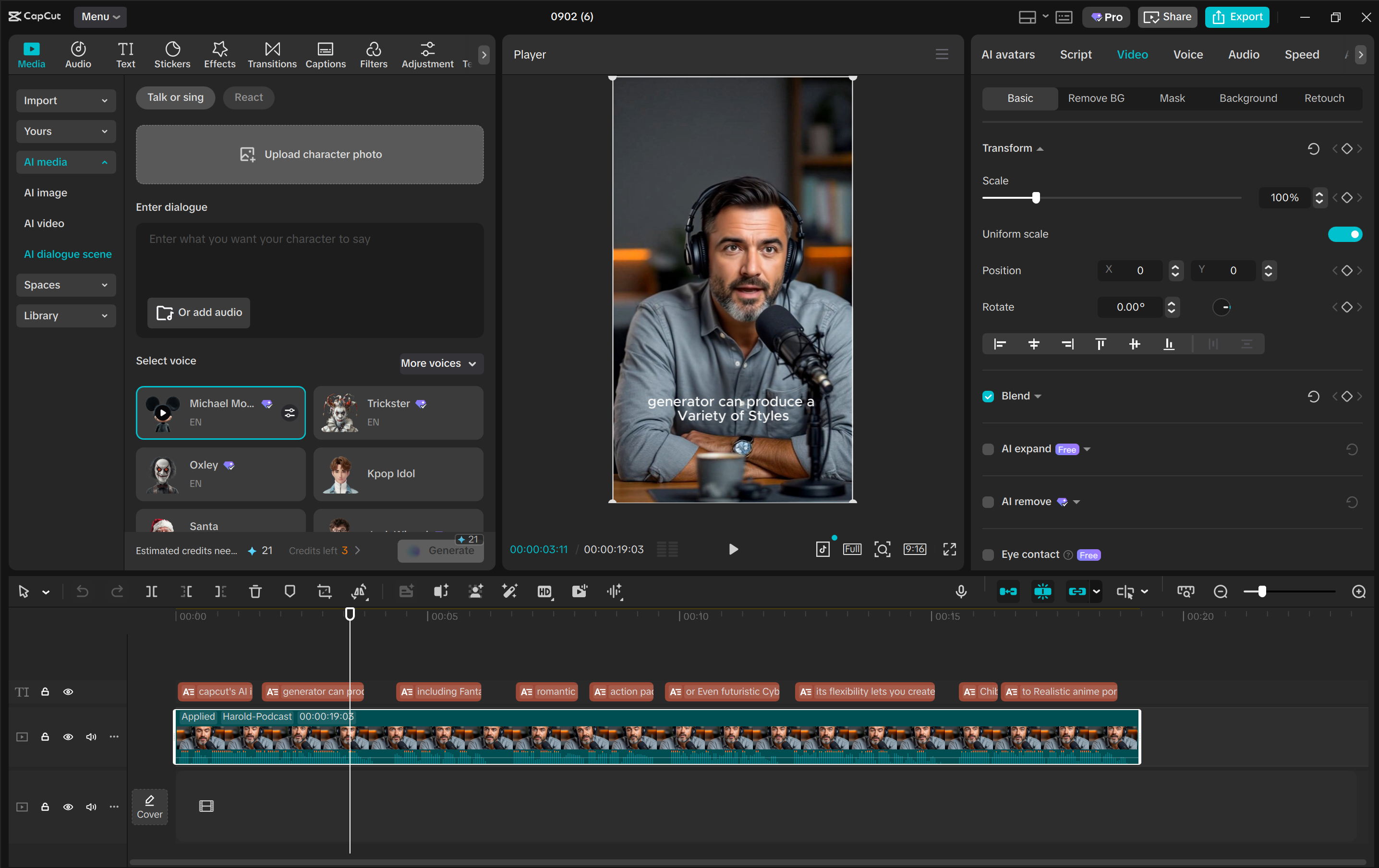1379x868 pixels.
Task: Click the Or add audio button
Action: 199,313
